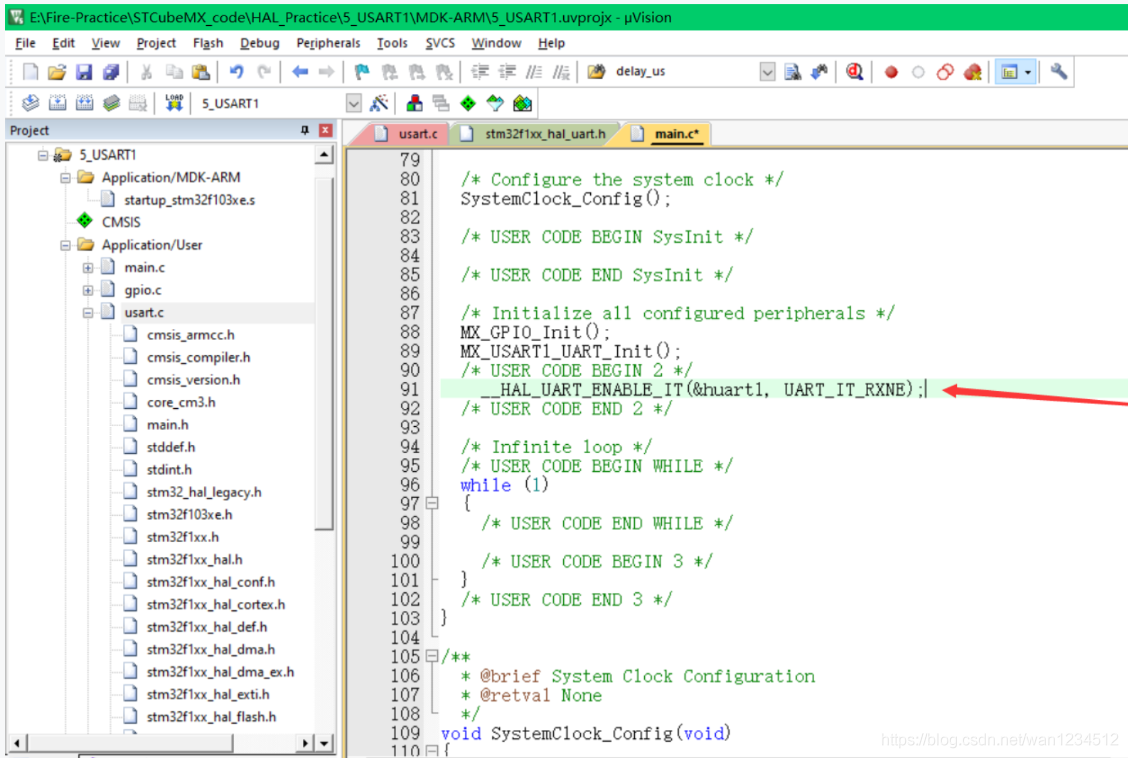This screenshot has width=1128, height=758.
Task: Collapse the Application/User folder
Action: (x=66, y=245)
